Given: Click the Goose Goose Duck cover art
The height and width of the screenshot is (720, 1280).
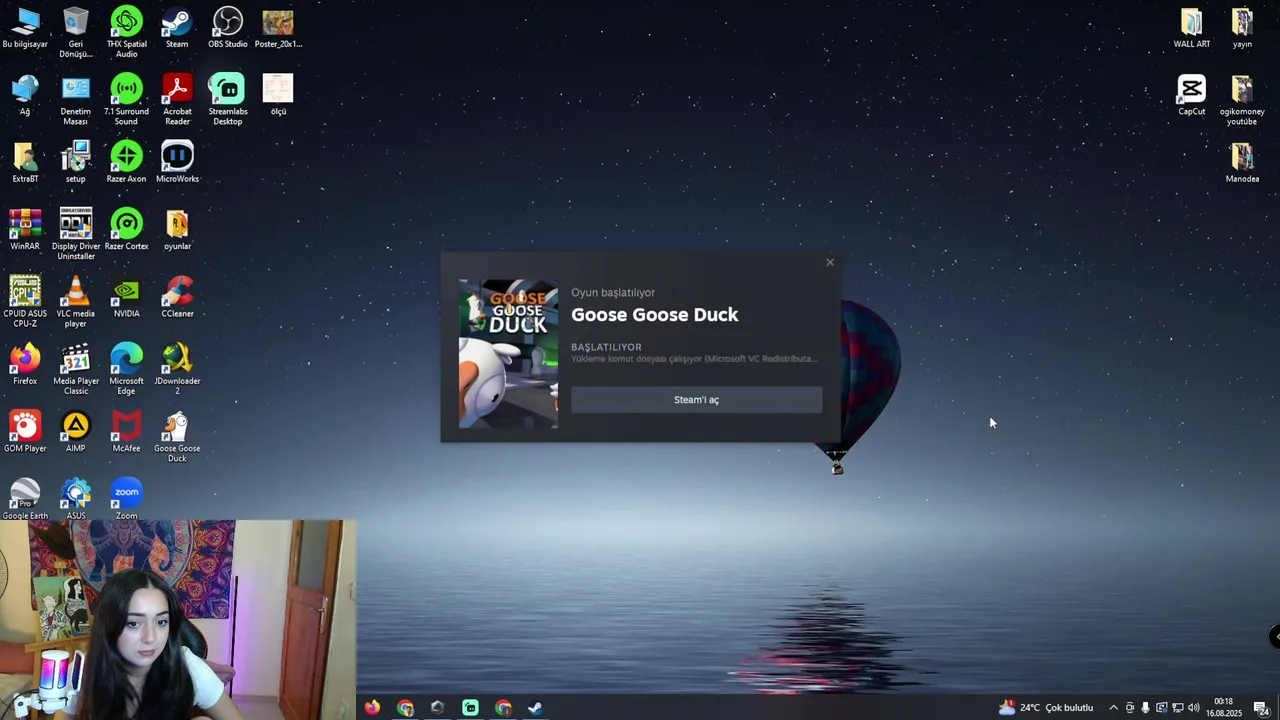Looking at the screenshot, I should (x=508, y=354).
